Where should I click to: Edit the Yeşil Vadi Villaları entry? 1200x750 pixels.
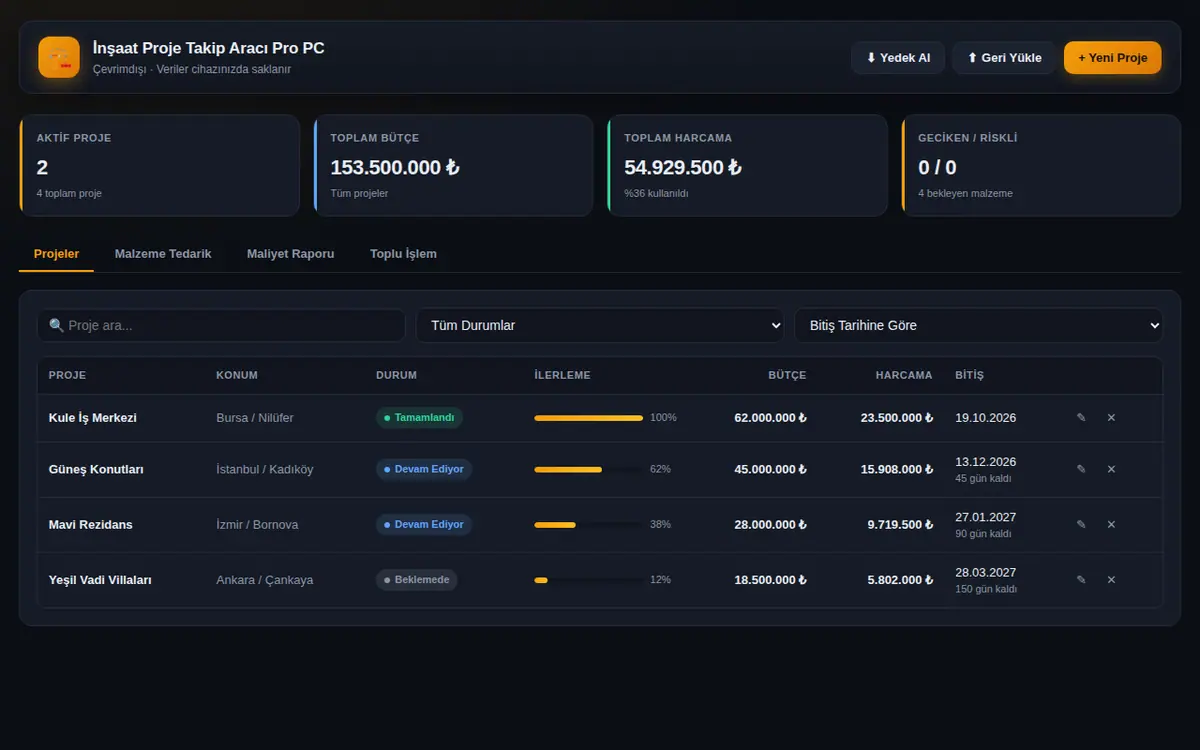pyautogui.click(x=1081, y=580)
